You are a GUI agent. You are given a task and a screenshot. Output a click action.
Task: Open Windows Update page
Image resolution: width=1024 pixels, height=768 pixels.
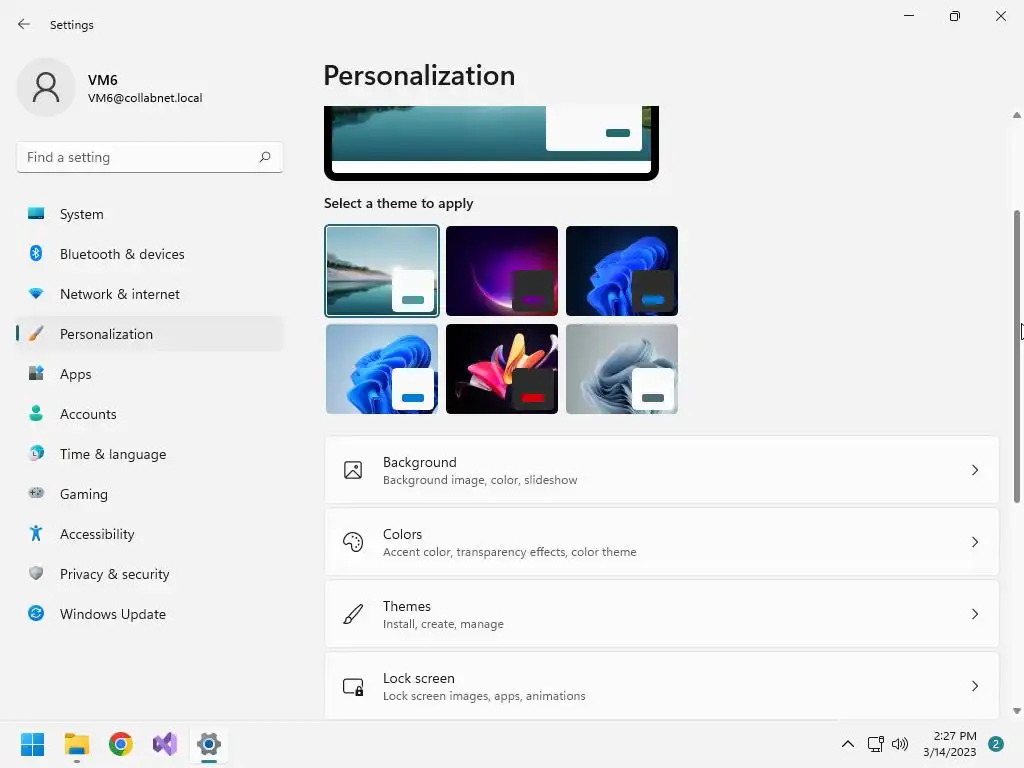(150, 613)
